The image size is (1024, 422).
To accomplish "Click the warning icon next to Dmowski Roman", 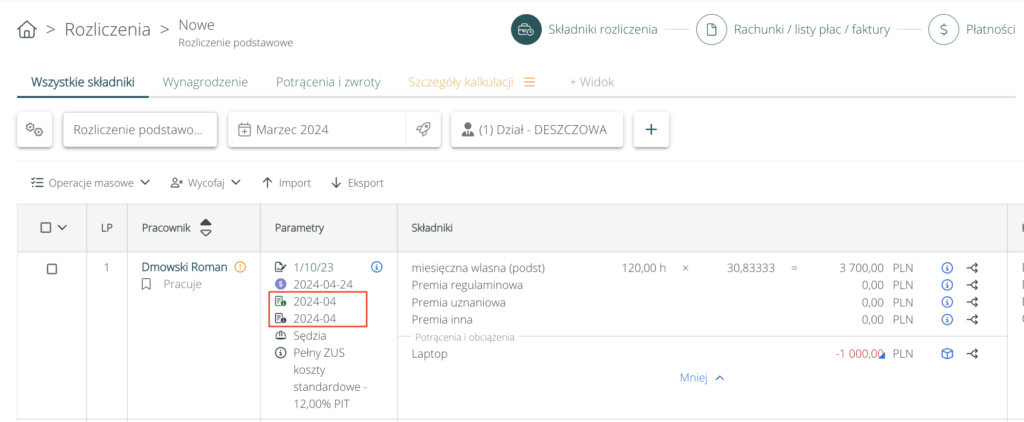I will (x=240, y=267).
